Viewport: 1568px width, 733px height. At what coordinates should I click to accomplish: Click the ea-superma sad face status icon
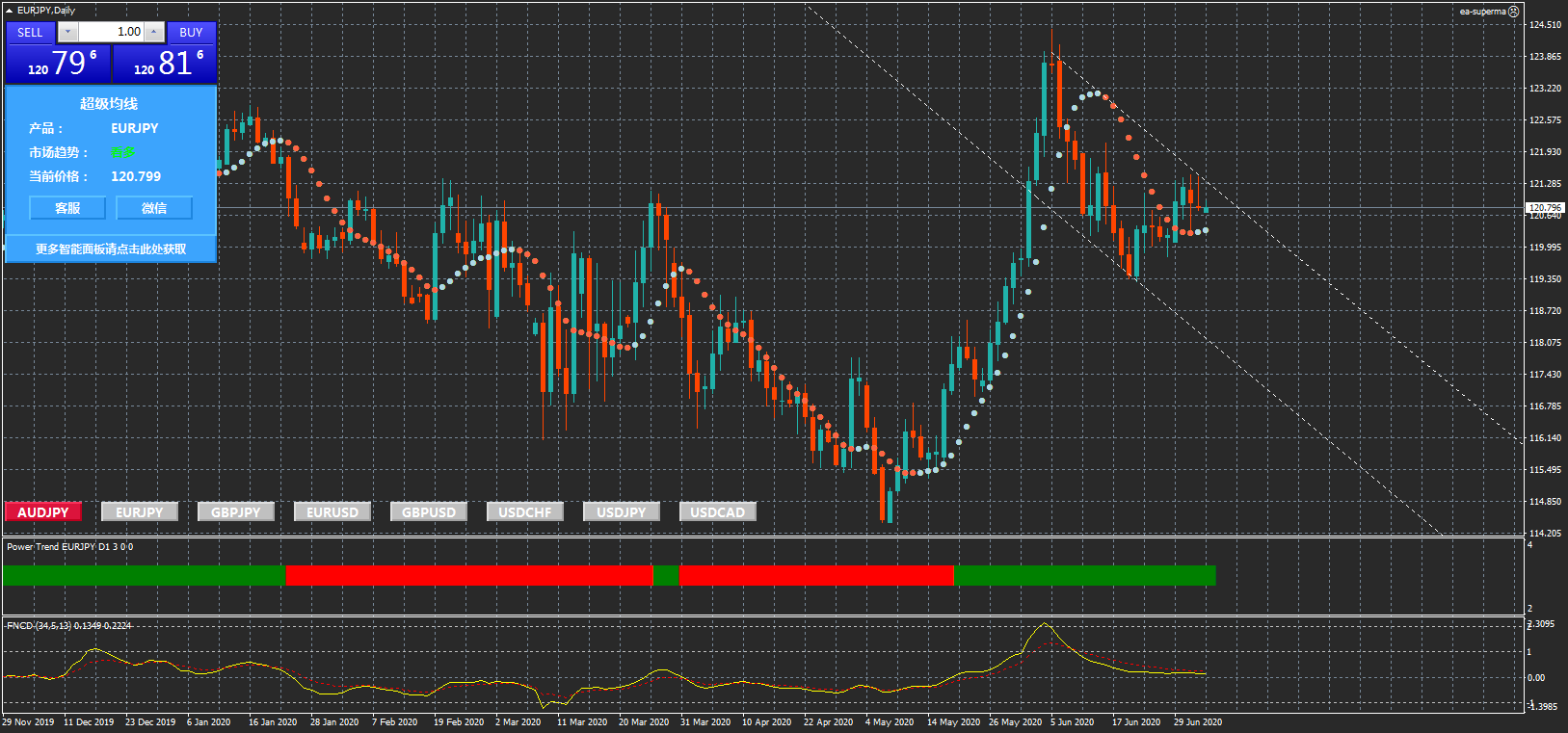click(x=1513, y=12)
